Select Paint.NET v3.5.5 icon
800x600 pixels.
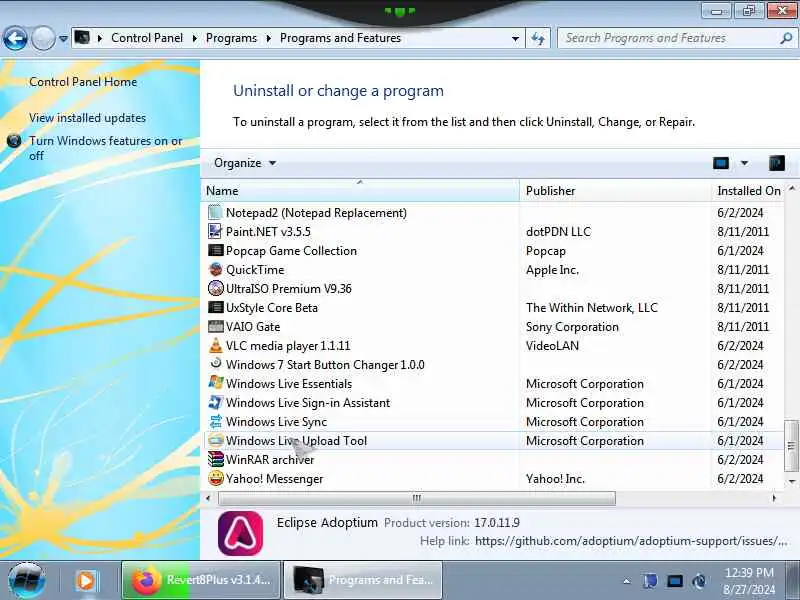pos(215,231)
